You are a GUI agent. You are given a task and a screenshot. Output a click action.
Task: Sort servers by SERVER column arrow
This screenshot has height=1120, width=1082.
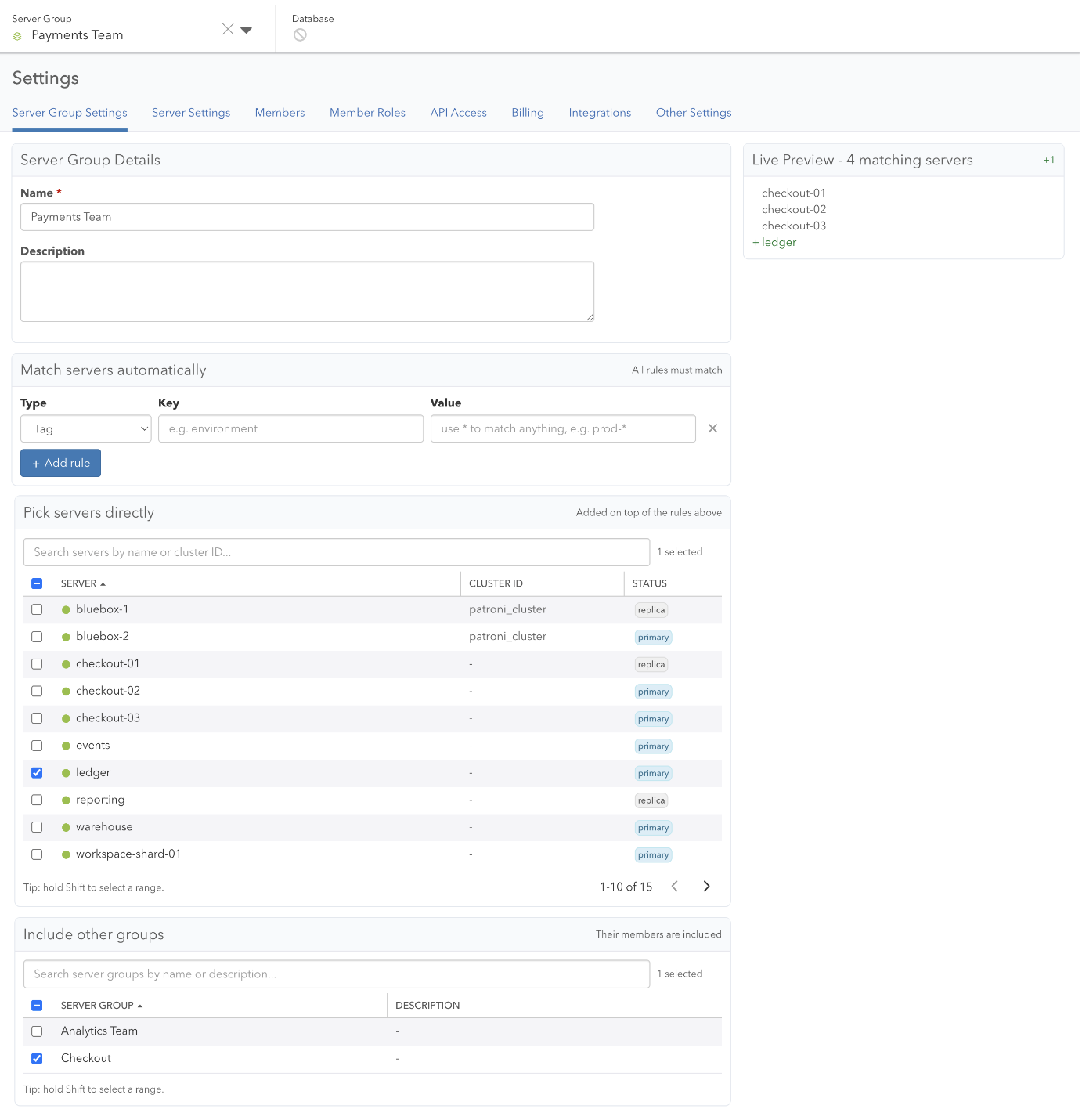pyautogui.click(x=103, y=584)
